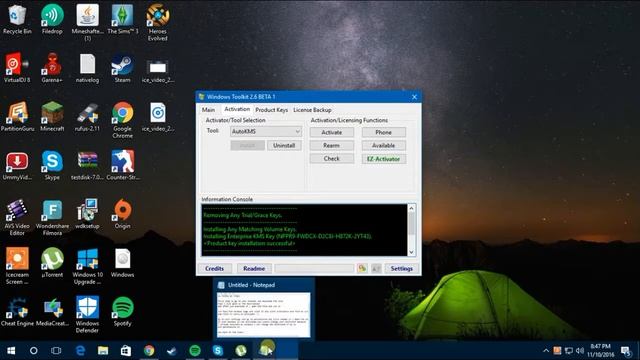The height and width of the screenshot is (360, 640).
Task: Run the EZ-Activator button
Action: pyautogui.click(x=384, y=159)
